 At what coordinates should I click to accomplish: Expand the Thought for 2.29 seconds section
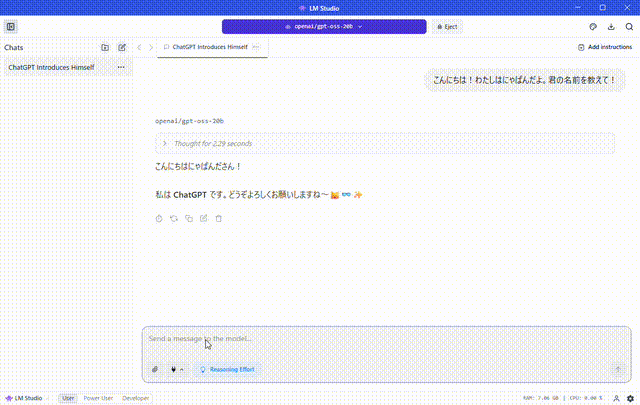coord(384,143)
